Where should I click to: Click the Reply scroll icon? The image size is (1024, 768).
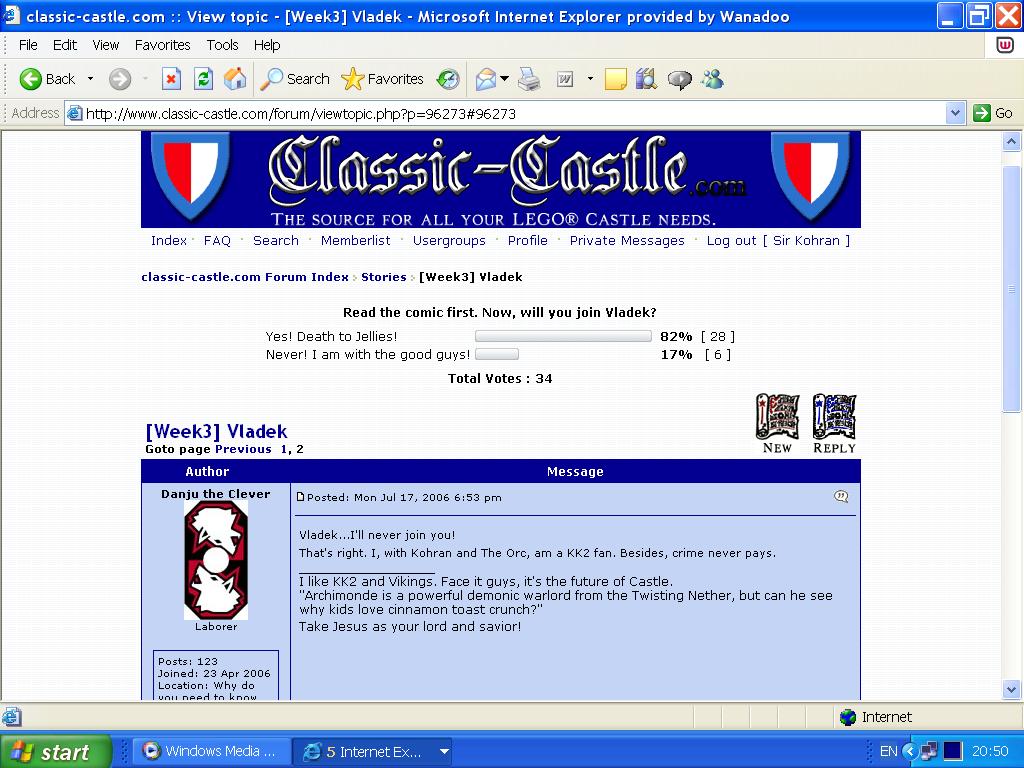834,424
